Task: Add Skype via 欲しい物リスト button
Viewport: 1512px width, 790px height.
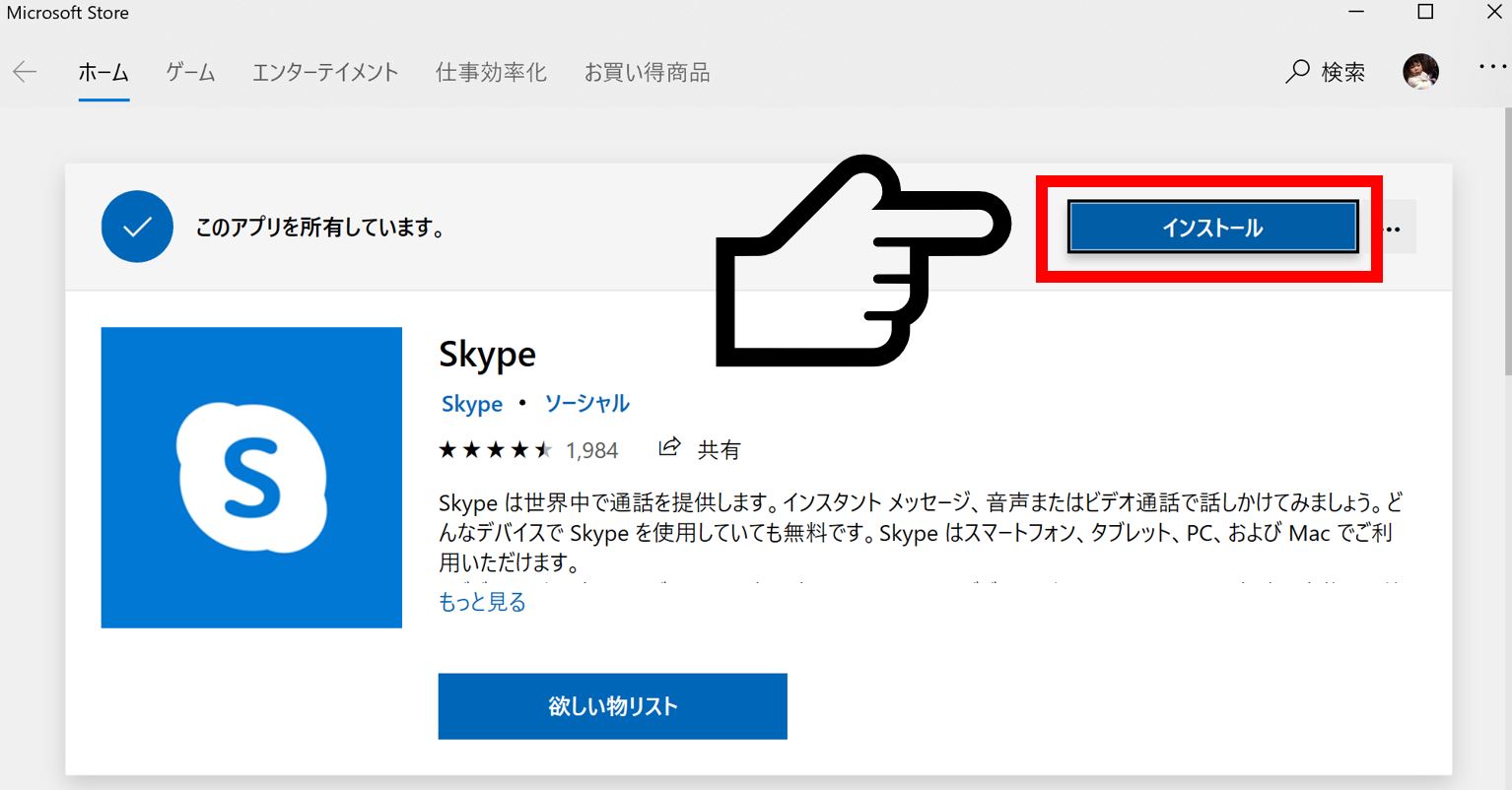Action: coord(612,706)
